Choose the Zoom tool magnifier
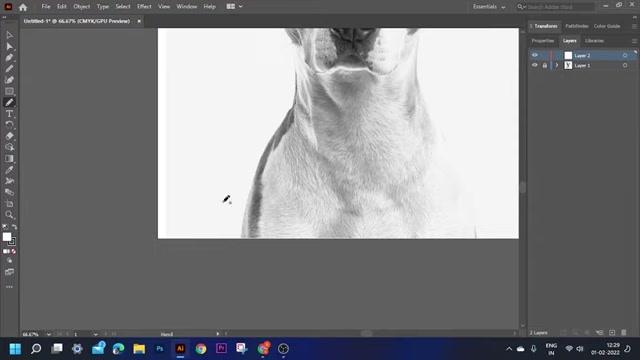The width and height of the screenshot is (640, 360). click(9, 215)
